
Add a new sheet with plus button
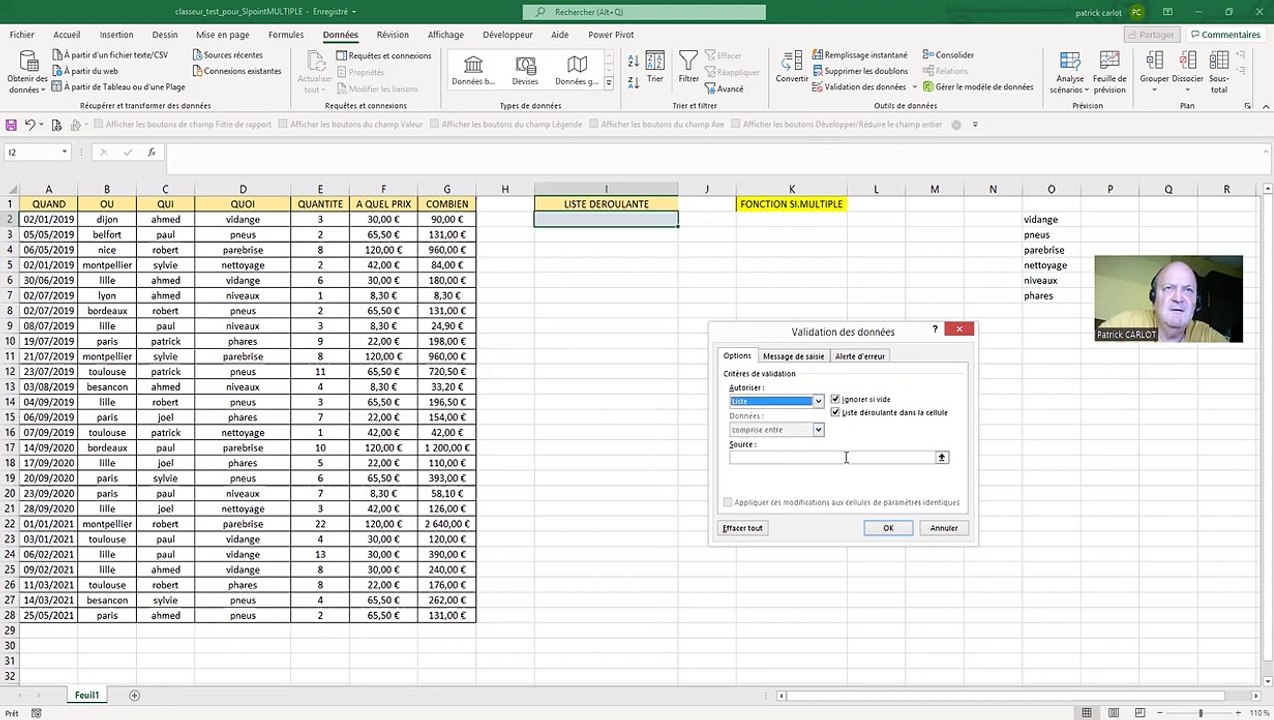point(134,695)
